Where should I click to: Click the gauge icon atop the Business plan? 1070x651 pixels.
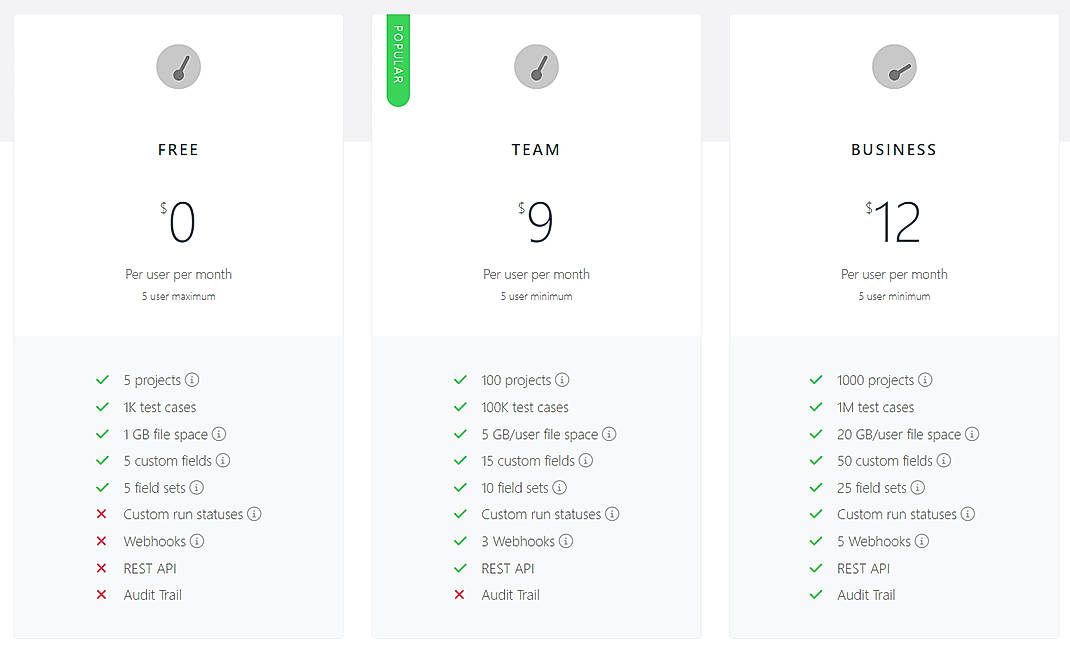tap(894, 66)
